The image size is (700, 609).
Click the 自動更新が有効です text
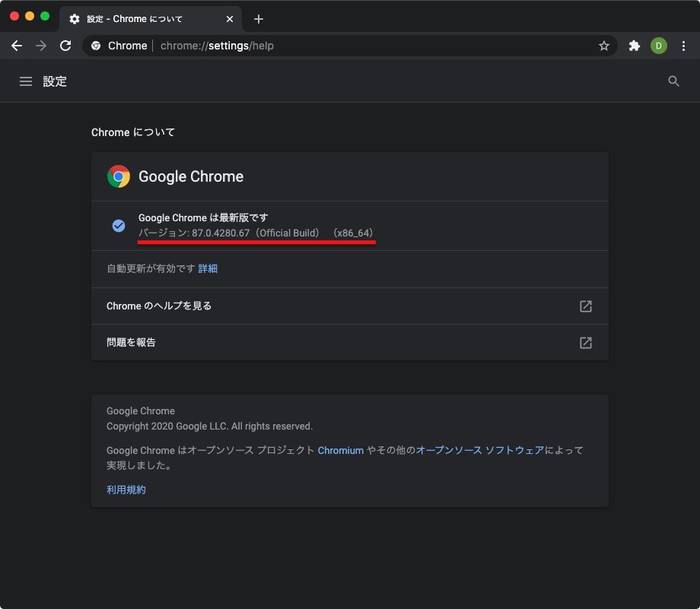[x=151, y=268]
